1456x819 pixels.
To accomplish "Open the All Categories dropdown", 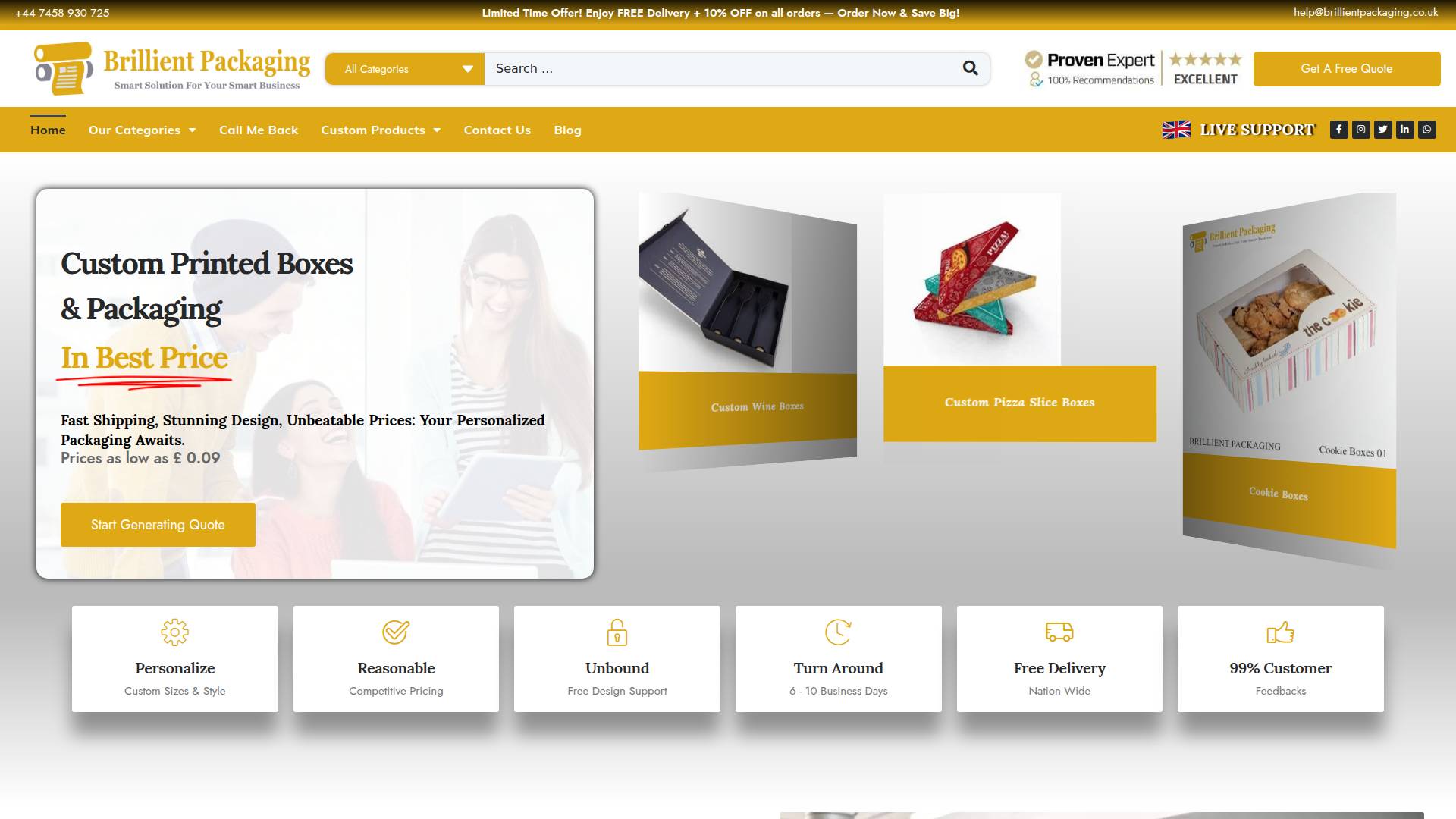I will click(x=405, y=69).
